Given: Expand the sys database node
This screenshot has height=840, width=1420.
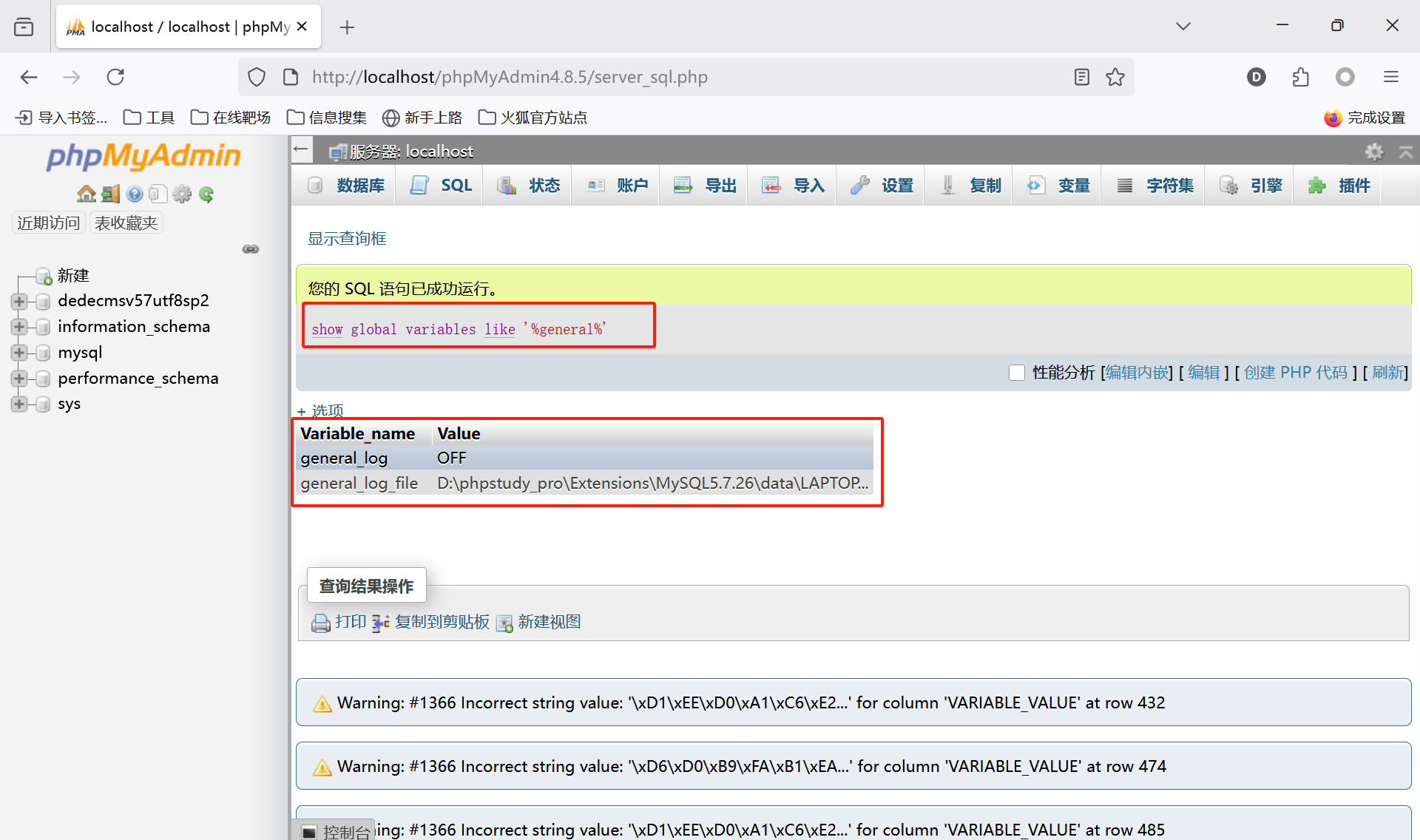Looking at the screenshot, I should 19,404.
